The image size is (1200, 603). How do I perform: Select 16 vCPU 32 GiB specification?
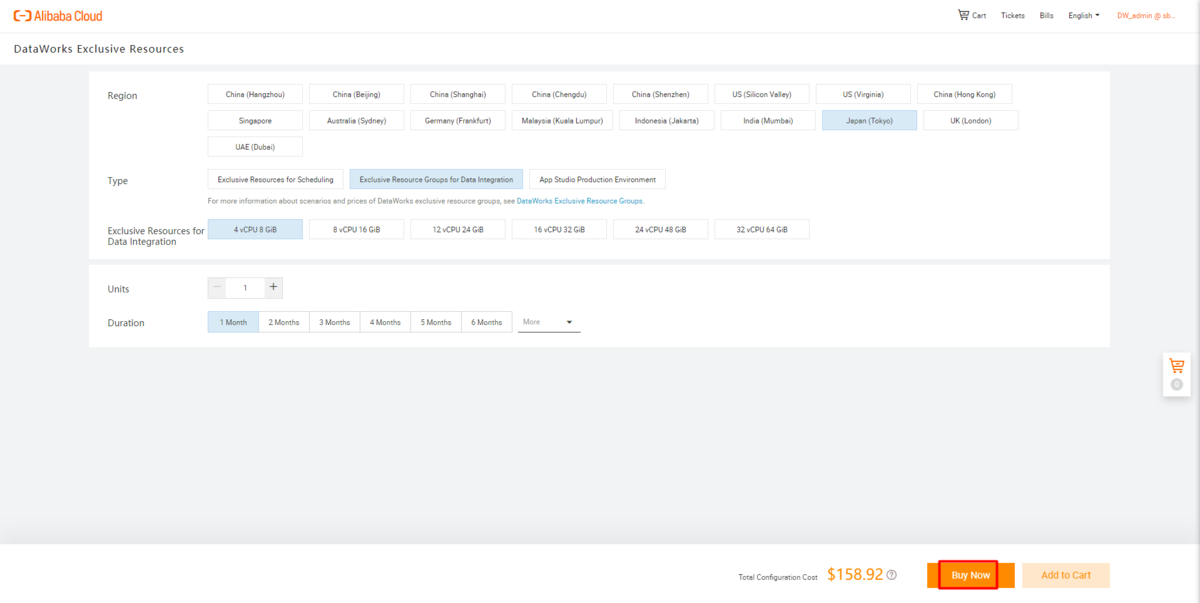click(559, 229)
